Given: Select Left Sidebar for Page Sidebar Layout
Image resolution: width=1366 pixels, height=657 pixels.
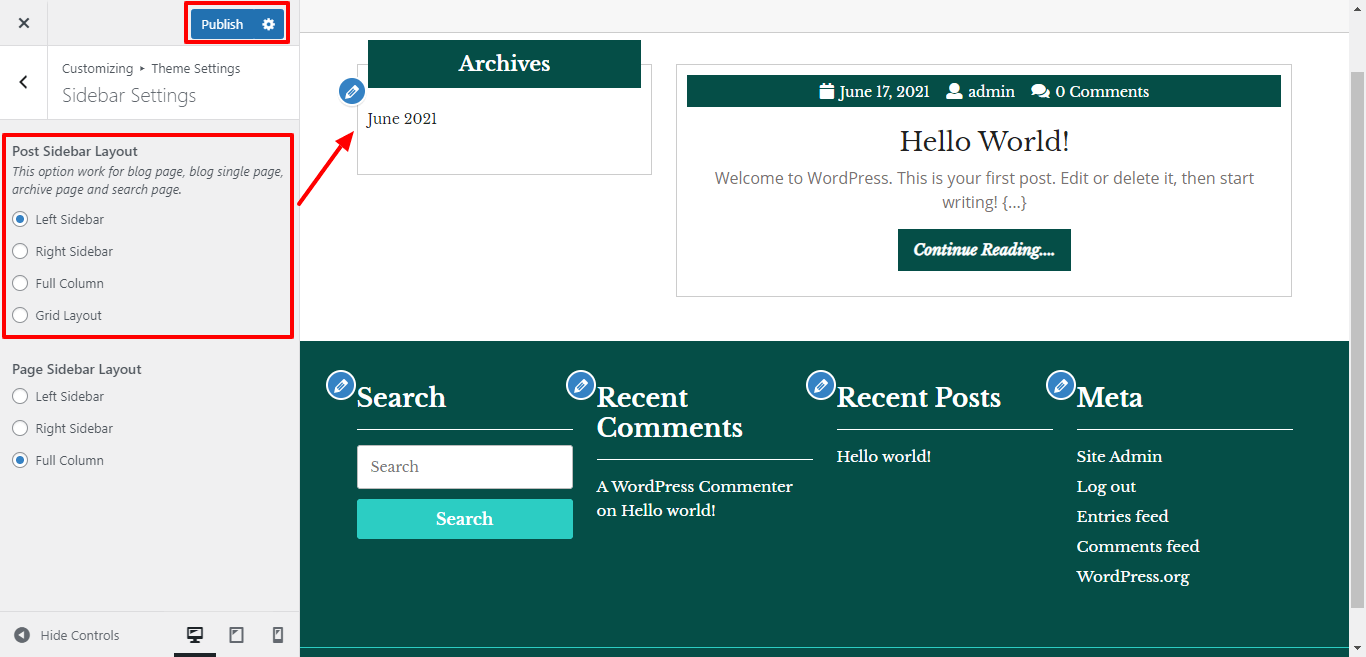Looking at the screenshot, I should (x=20, y=396).
